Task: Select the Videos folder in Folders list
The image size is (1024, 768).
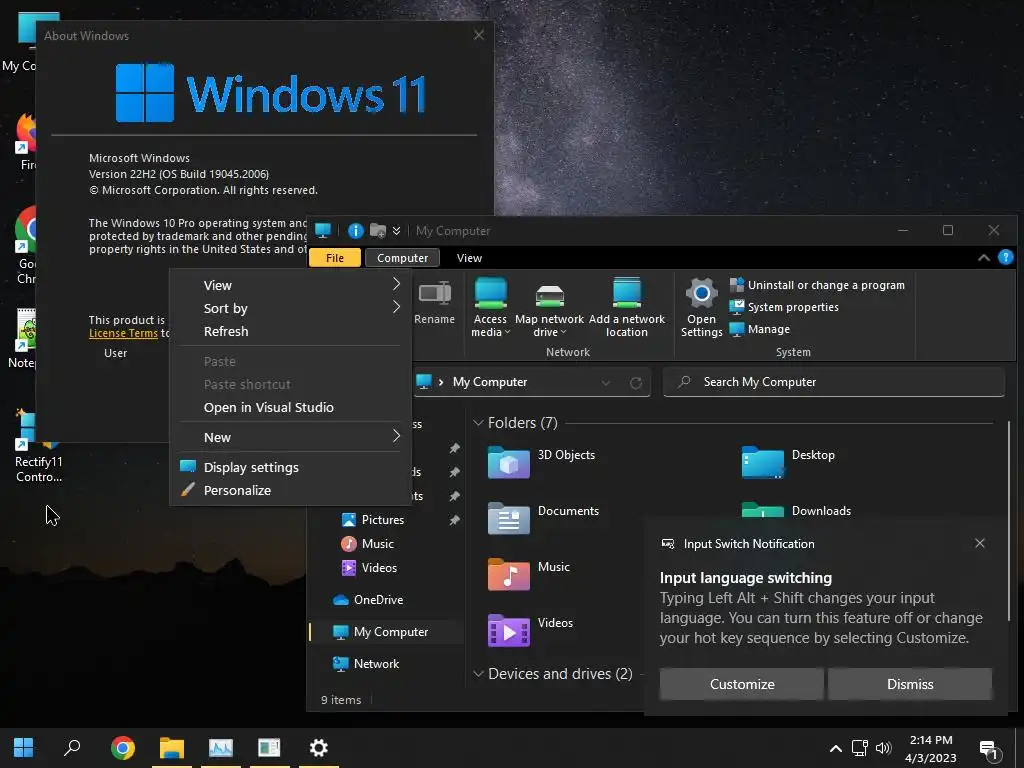Action: (530, 630)
